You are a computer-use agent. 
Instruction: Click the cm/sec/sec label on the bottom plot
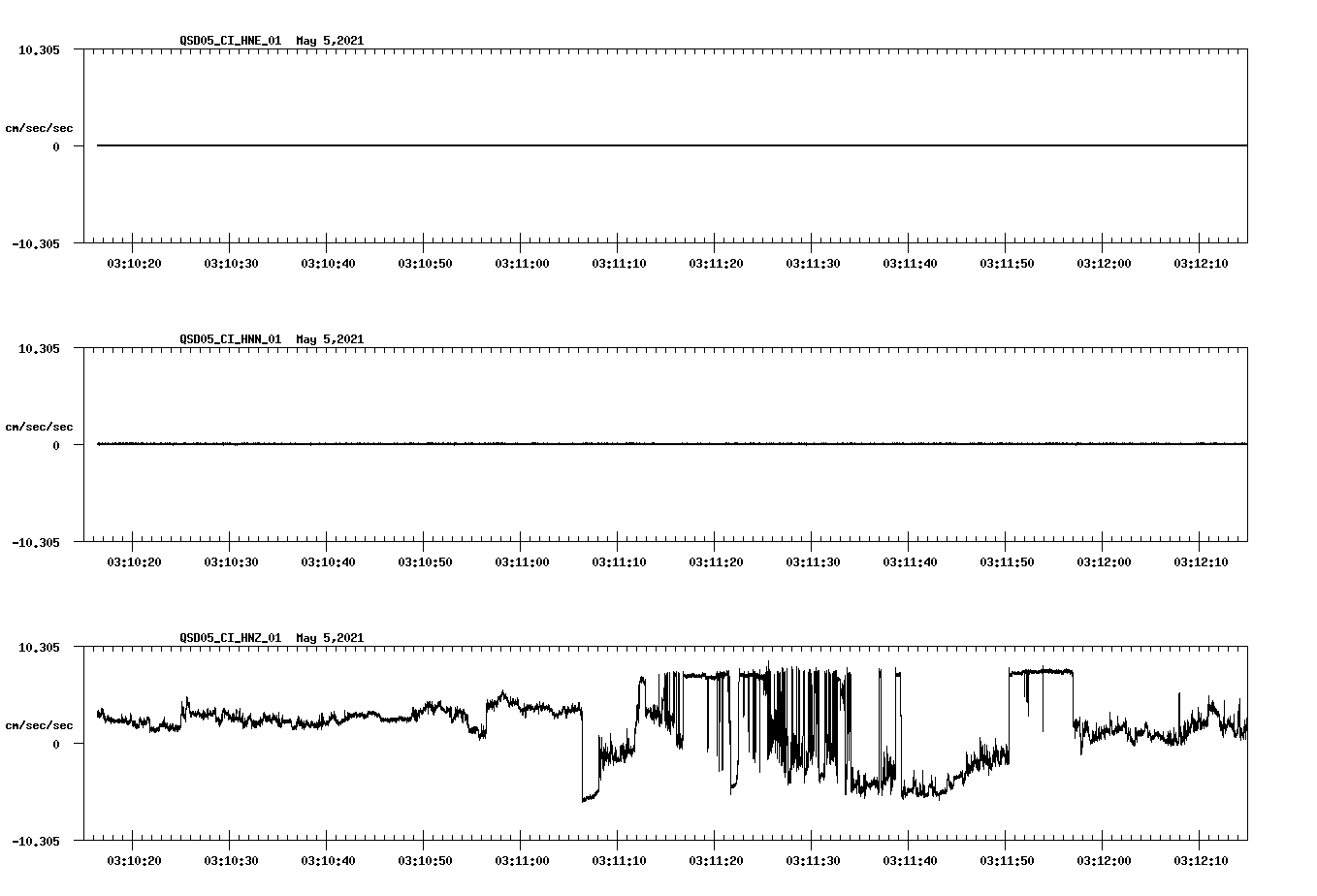click(40, 724)
